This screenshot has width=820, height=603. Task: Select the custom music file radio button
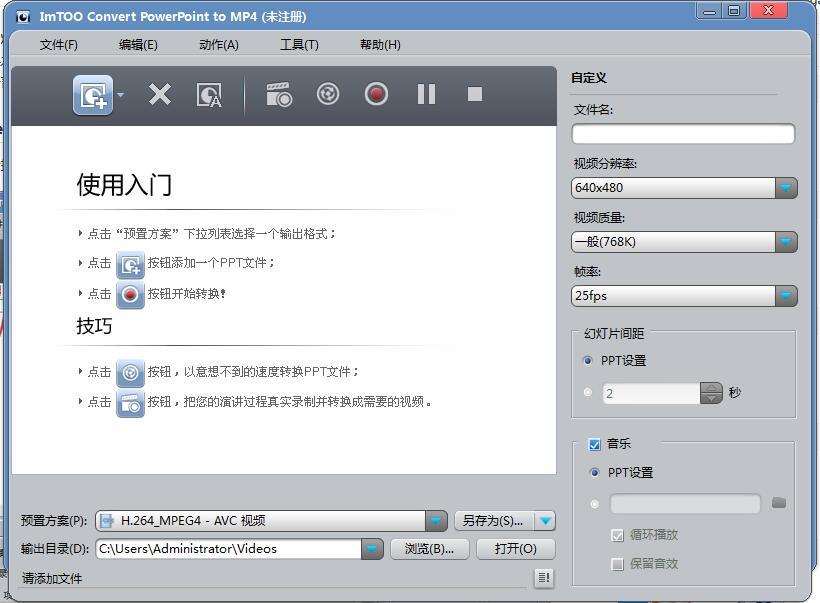(x=595, y=504)
